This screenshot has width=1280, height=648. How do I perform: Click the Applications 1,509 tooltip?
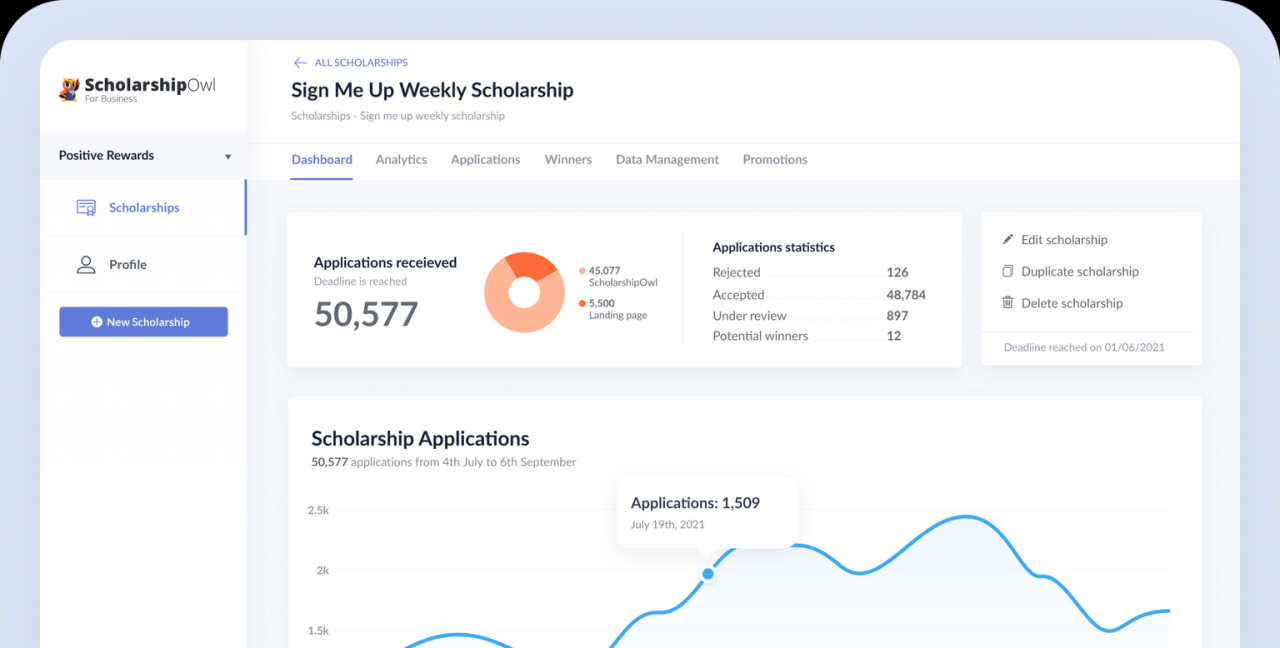pyautogui.click(x=707, y=511)
